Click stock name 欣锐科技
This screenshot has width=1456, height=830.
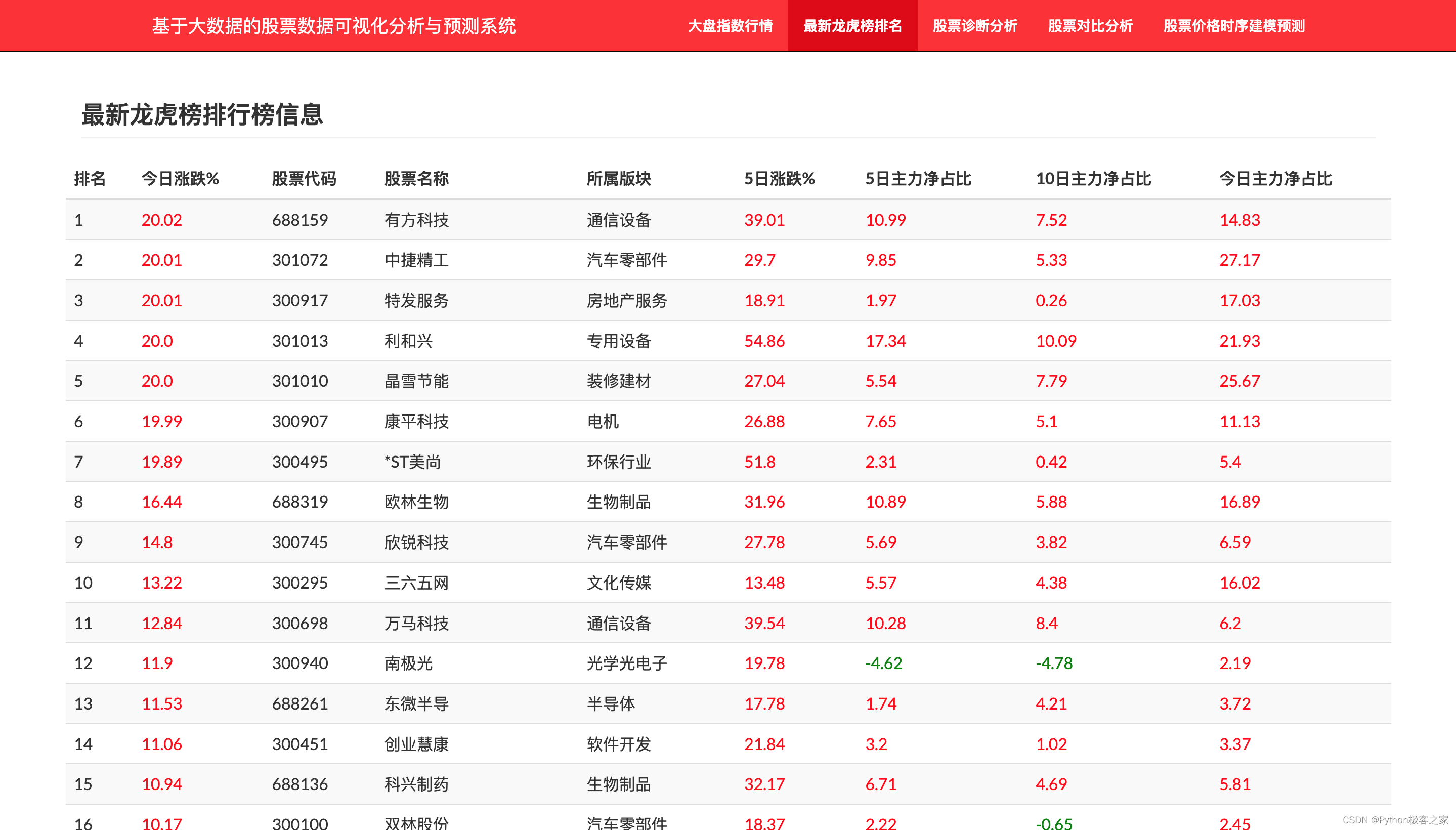(x=416, y=542)
